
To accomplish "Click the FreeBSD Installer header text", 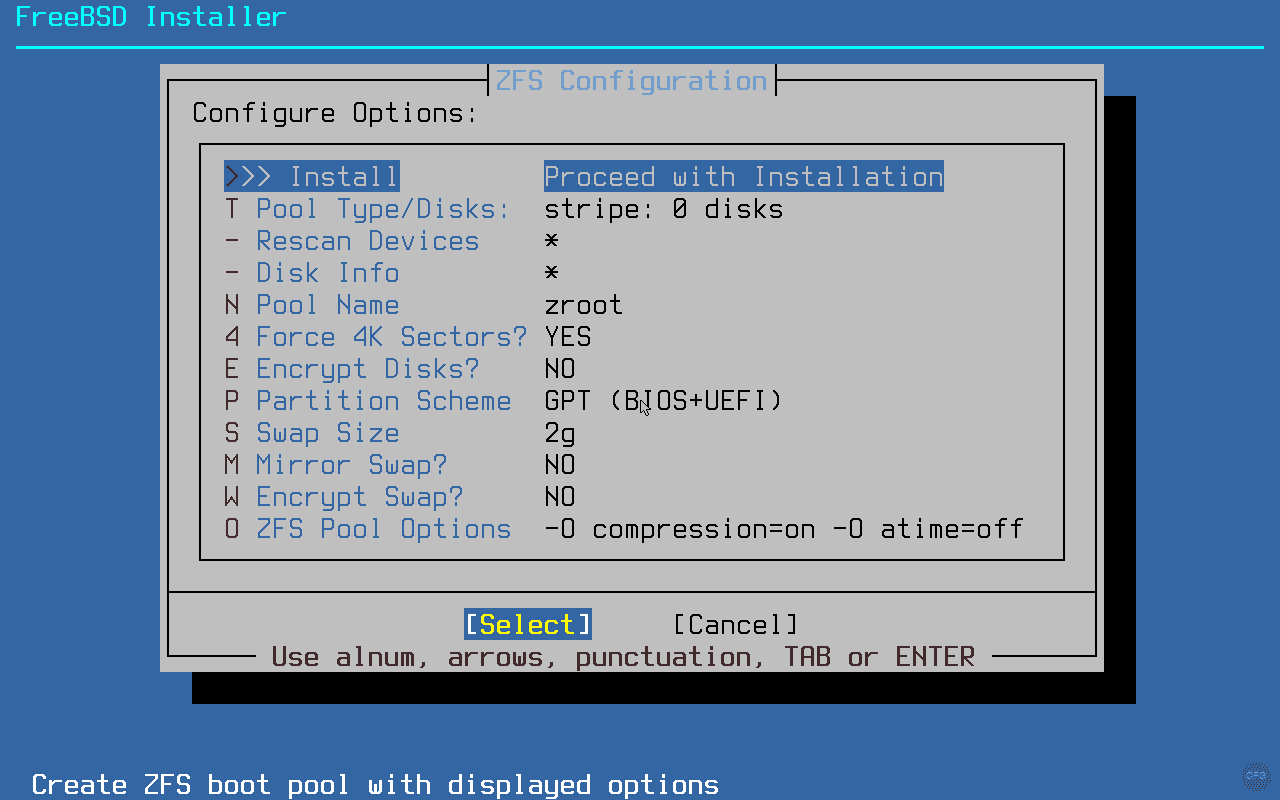I will (150, 16).
